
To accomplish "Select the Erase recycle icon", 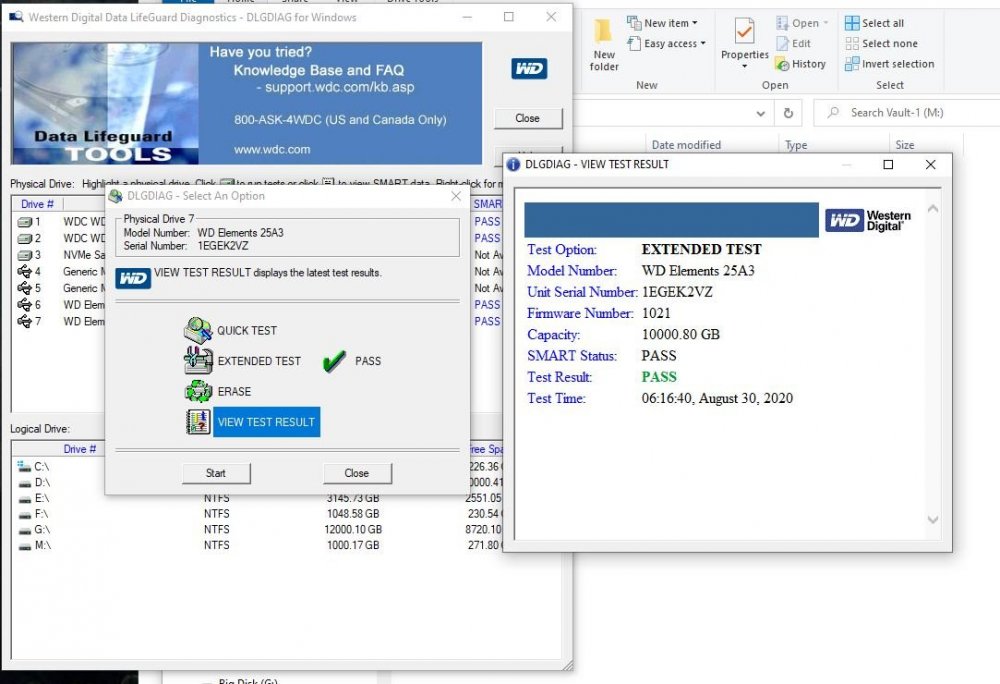I will [198, 391].
